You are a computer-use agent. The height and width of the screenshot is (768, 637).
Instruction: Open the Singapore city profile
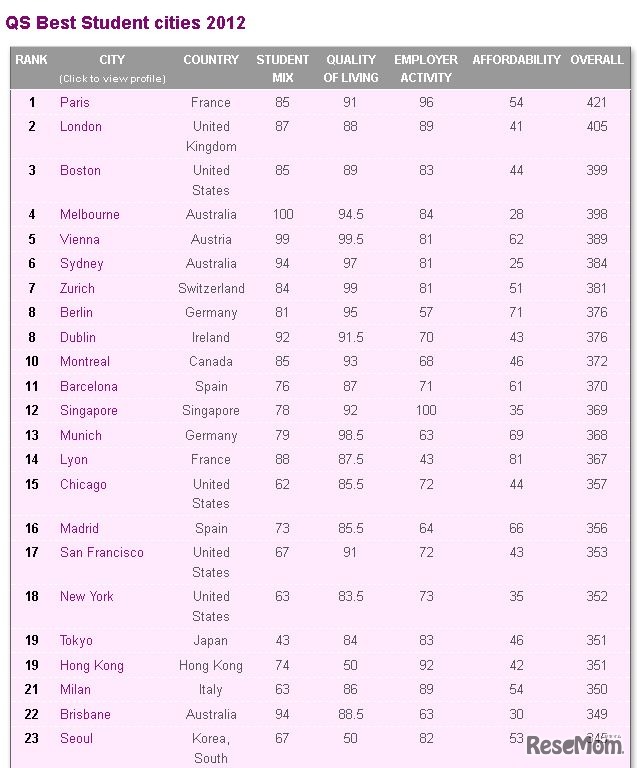(88, 410)
